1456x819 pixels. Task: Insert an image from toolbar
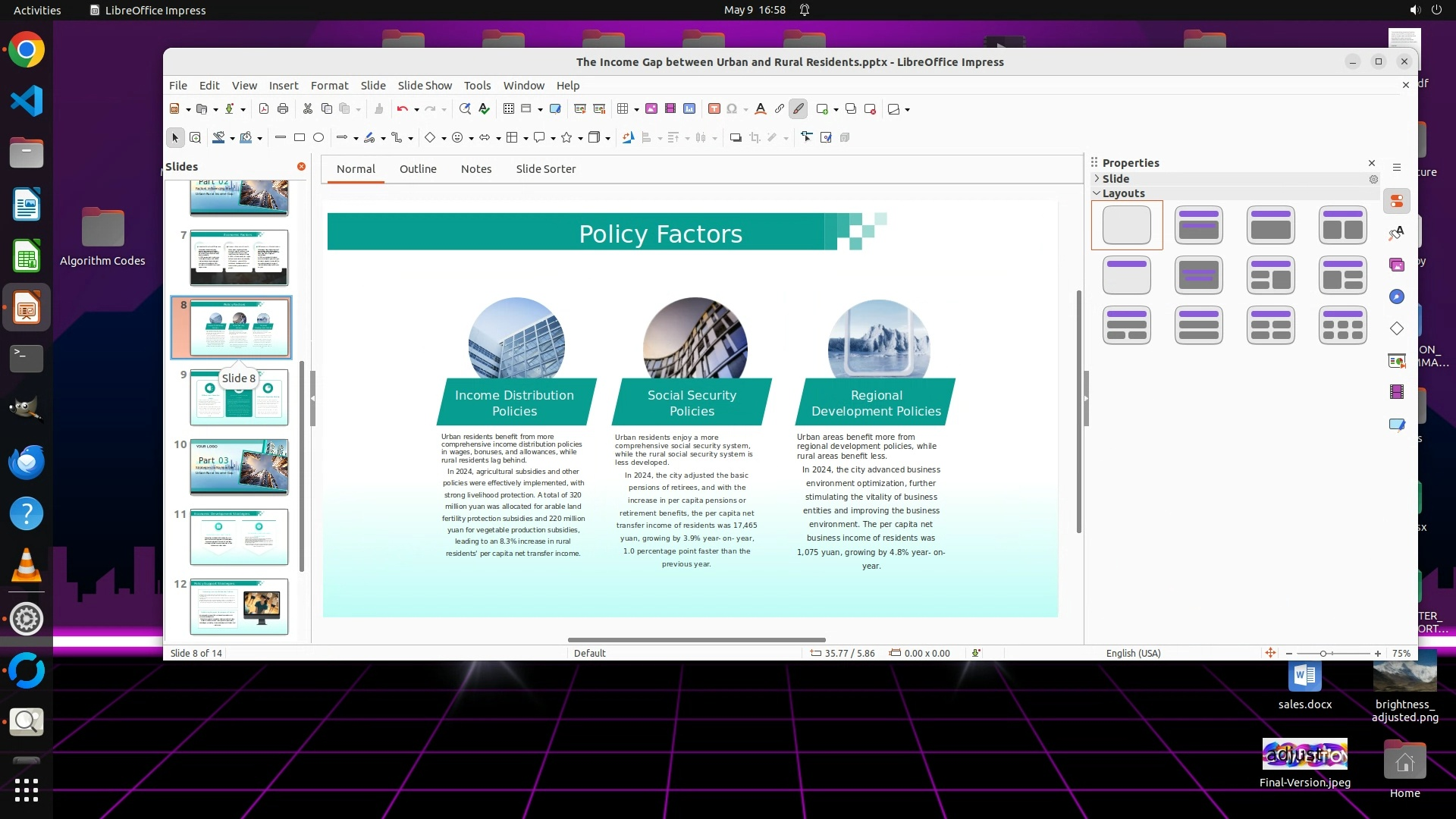[651, 109]
